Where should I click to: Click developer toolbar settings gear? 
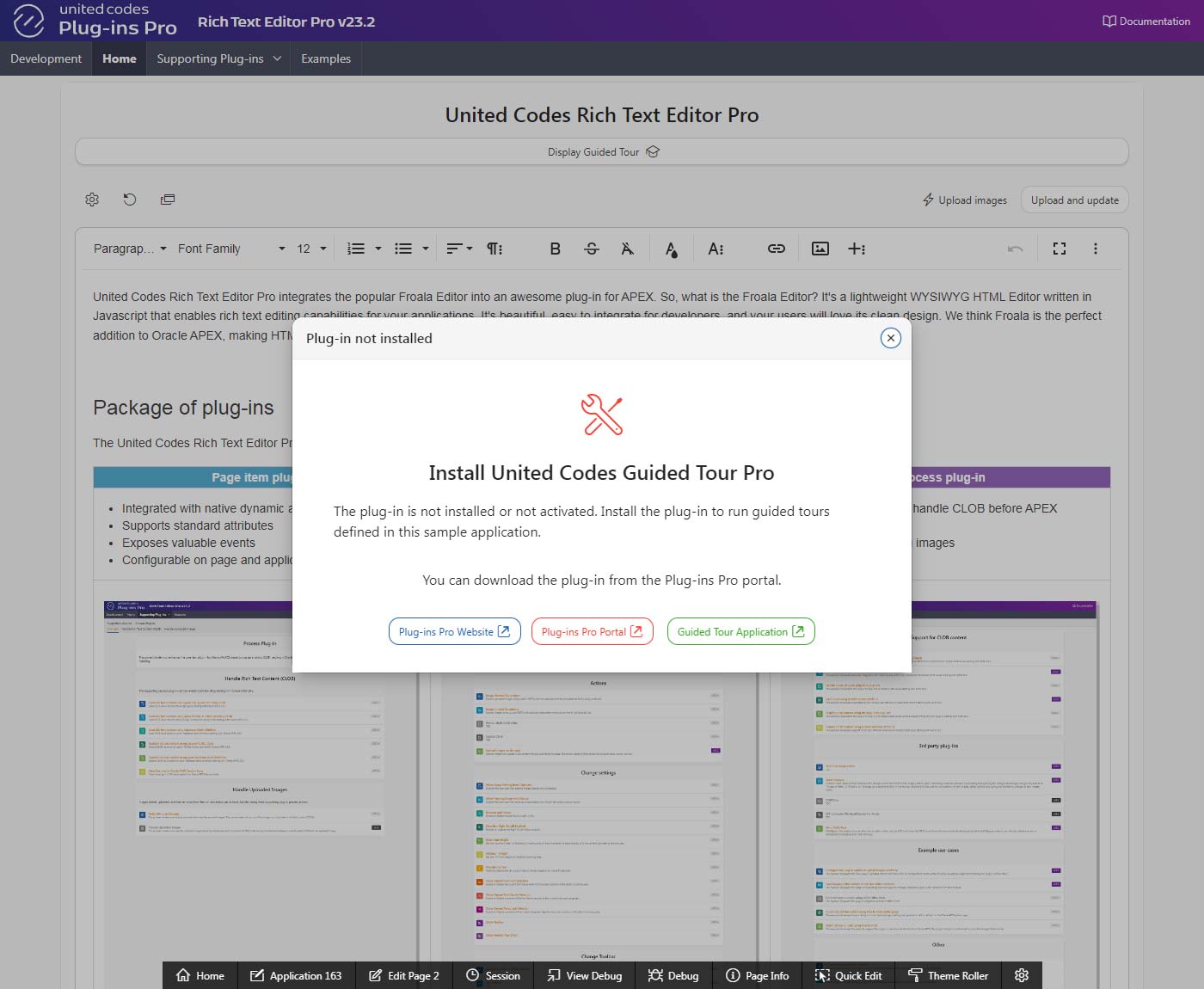(x=1022, y=975)
